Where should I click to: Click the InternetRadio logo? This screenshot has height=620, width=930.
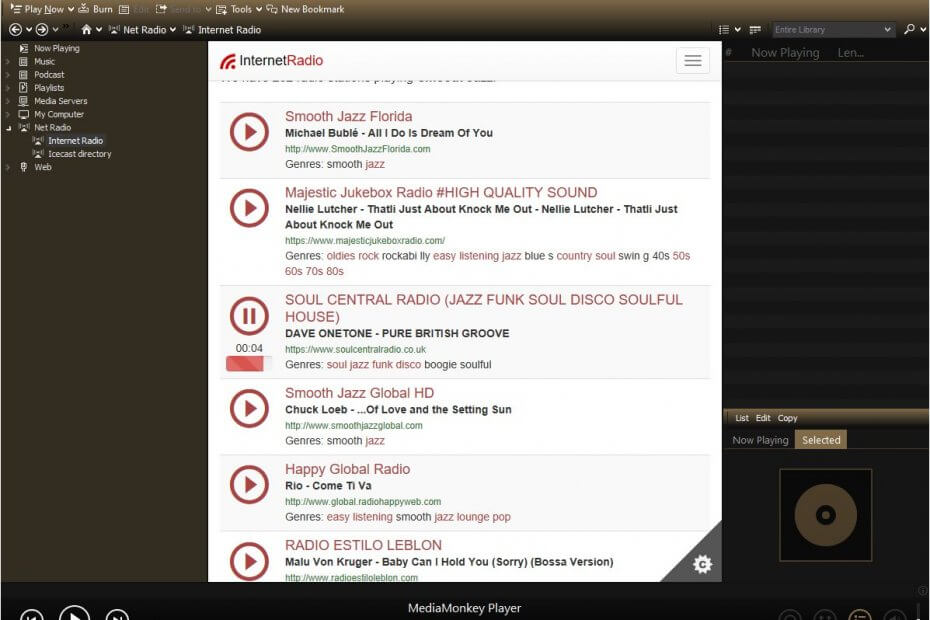click(272, 61)
